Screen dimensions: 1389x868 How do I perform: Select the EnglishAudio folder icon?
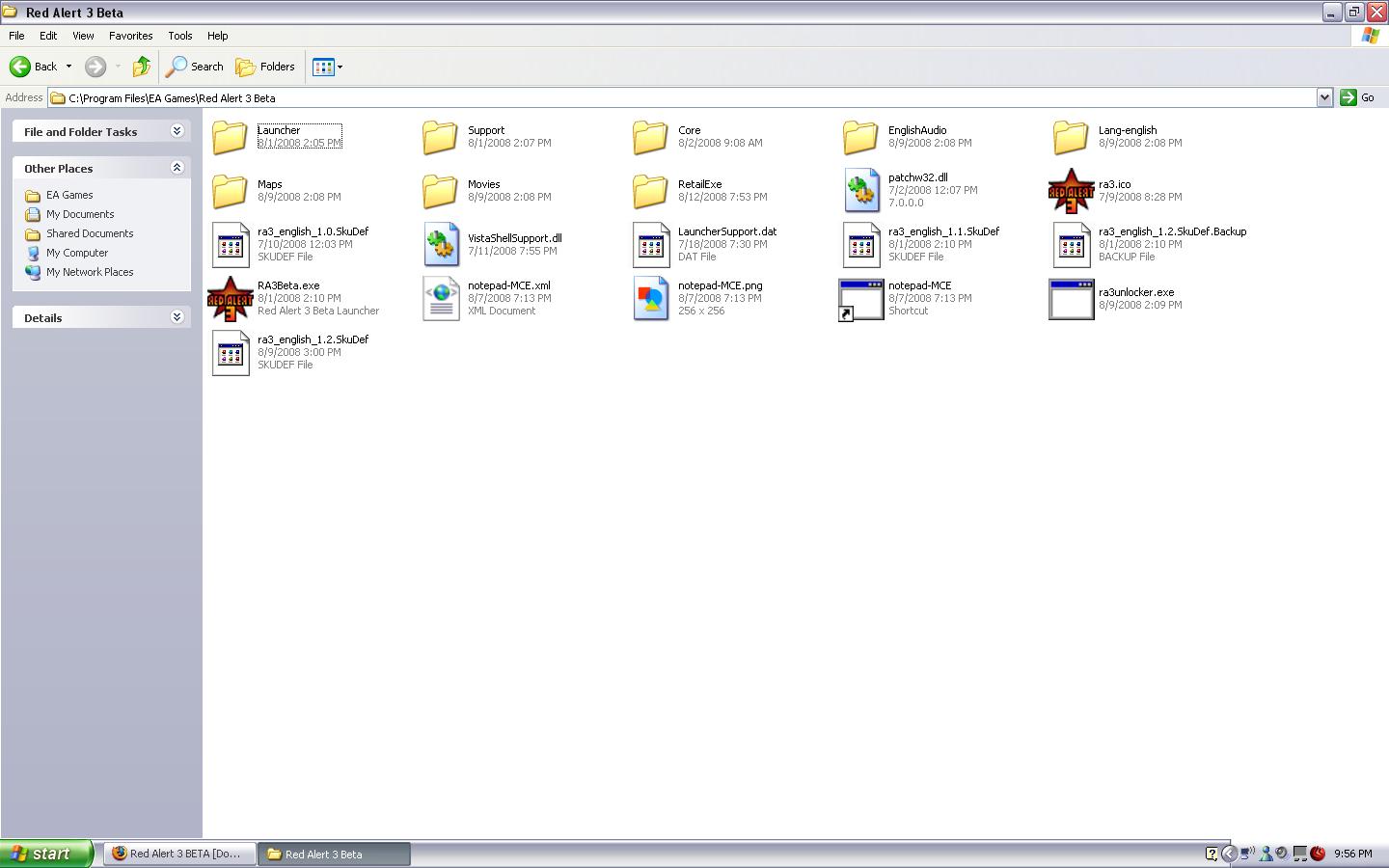860,137
